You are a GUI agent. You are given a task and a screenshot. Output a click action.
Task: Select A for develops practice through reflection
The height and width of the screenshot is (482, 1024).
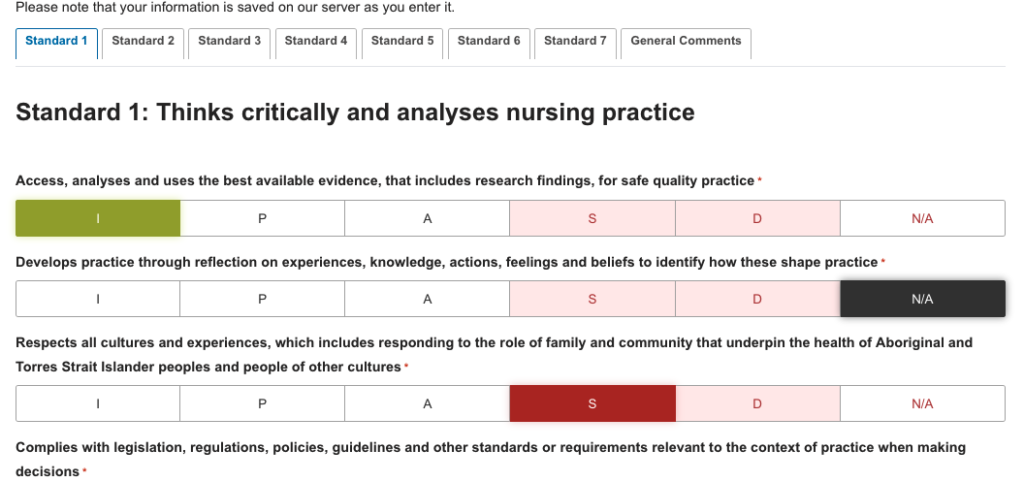(427, 299)
